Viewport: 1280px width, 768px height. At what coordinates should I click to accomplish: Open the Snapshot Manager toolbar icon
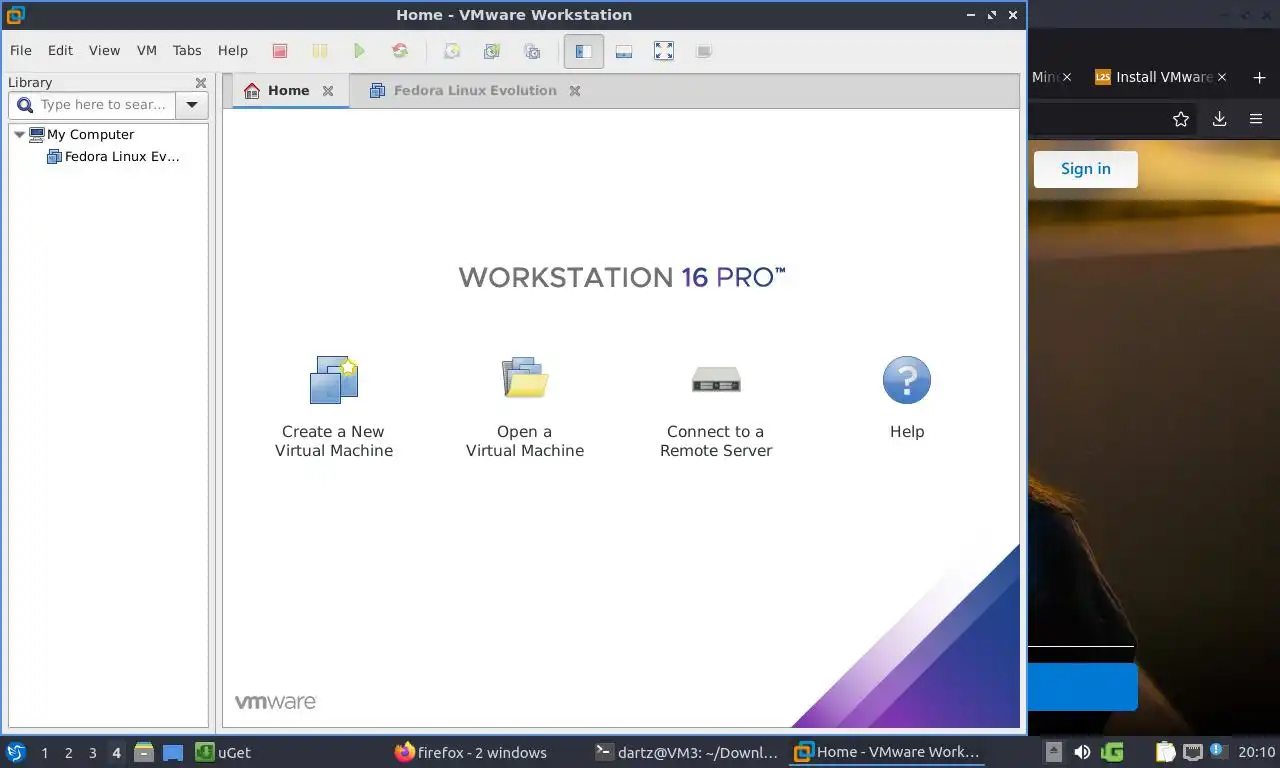pos(532,51)
